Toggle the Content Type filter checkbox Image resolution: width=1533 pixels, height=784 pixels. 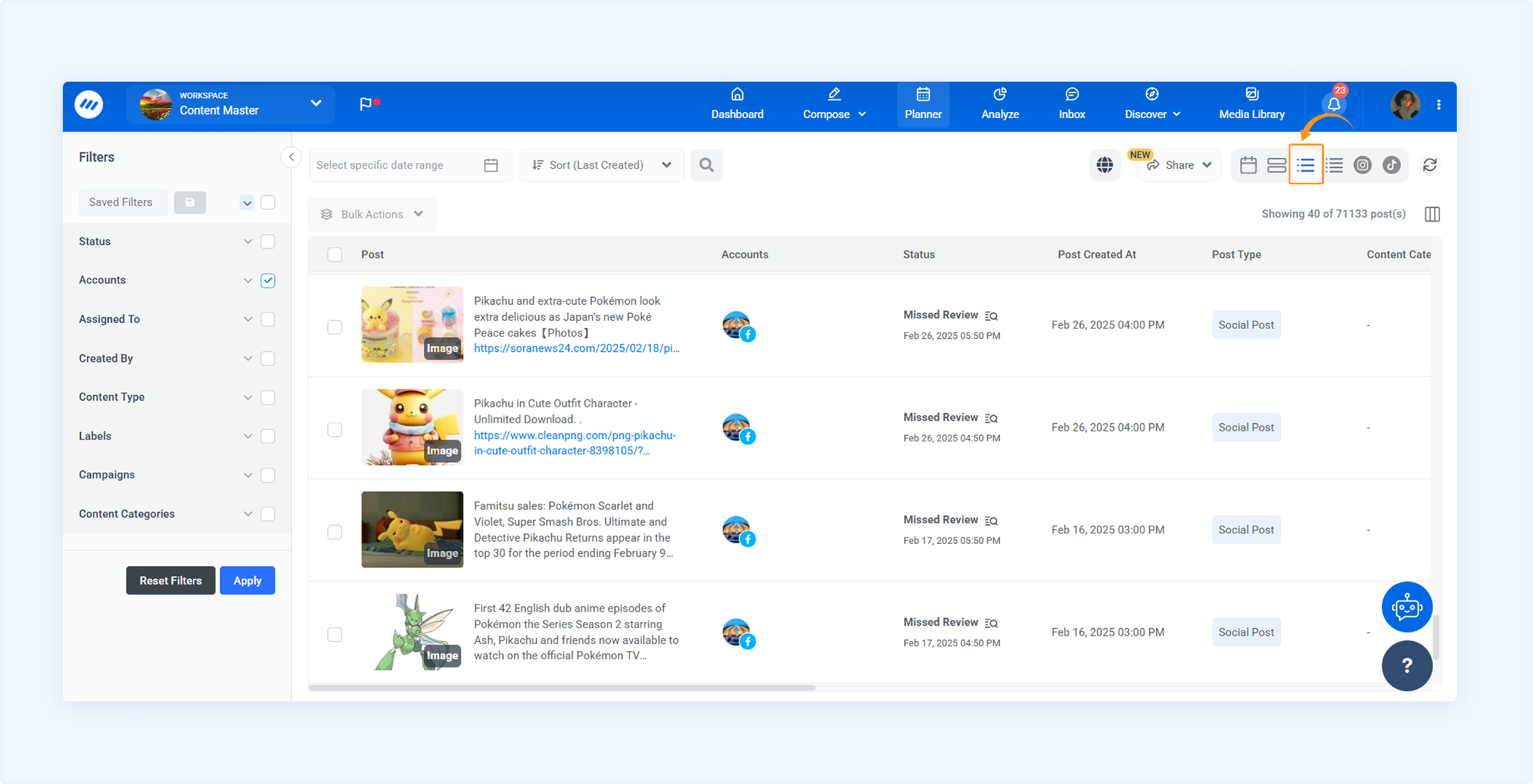268,397
